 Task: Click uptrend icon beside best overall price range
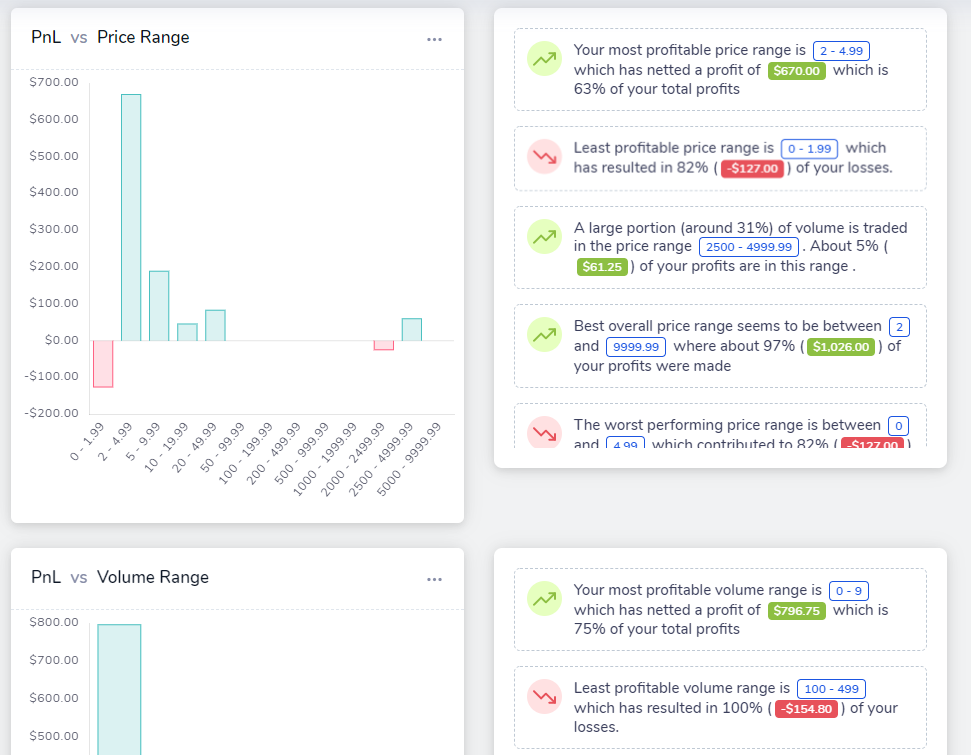click(544, 335)
